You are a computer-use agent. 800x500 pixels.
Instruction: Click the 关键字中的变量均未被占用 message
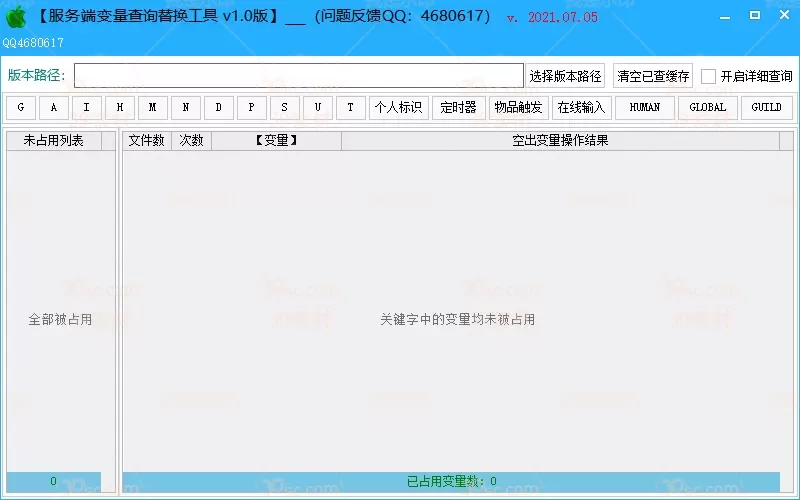[458, 320]
